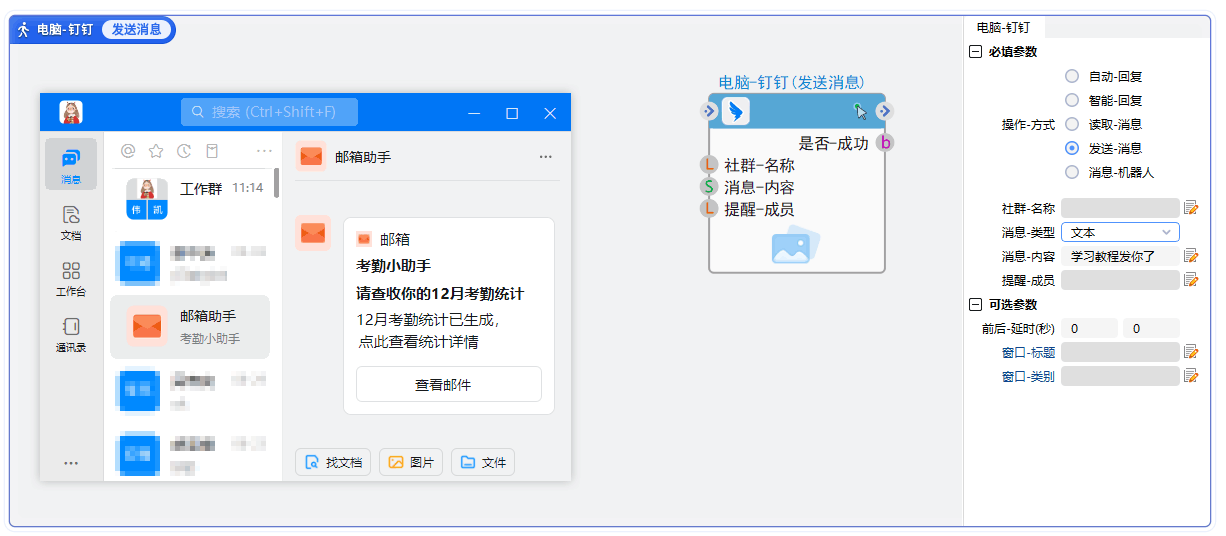Click the DingTalk search box
This screenshot has height=536, width=1226.
click(x=269, y=112)
